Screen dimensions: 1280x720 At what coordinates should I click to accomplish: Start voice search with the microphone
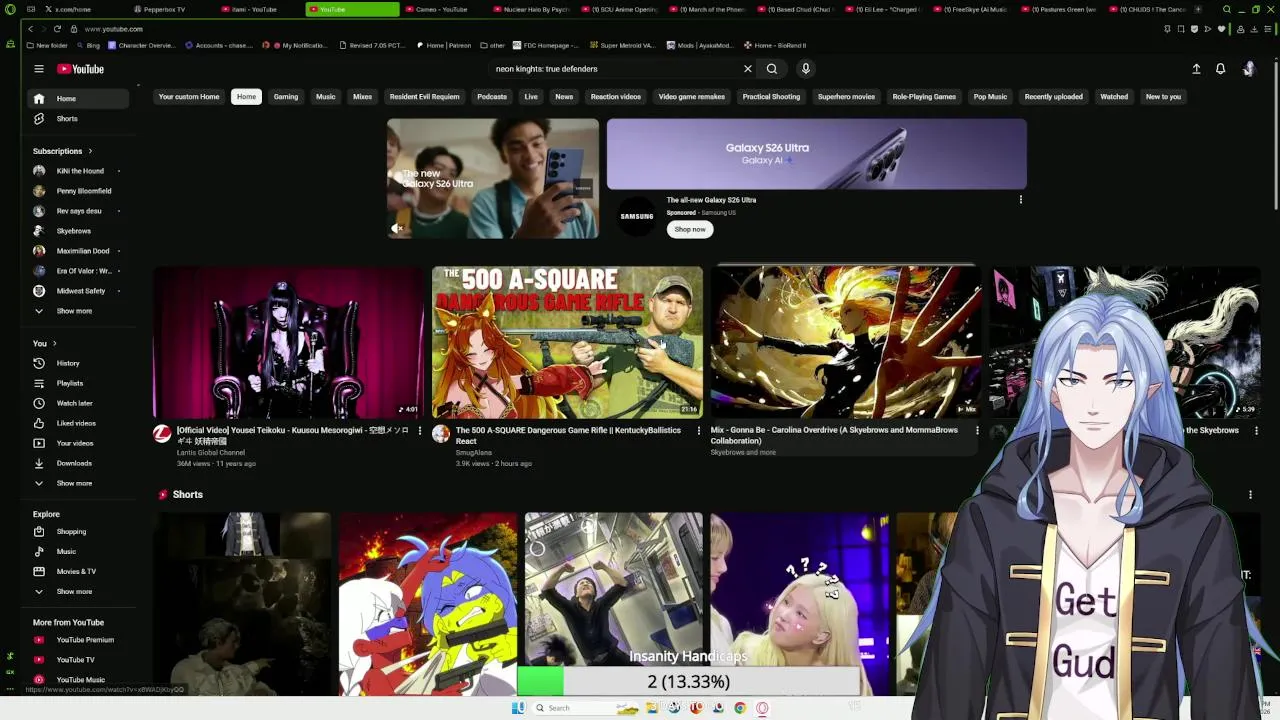[805, 69]
